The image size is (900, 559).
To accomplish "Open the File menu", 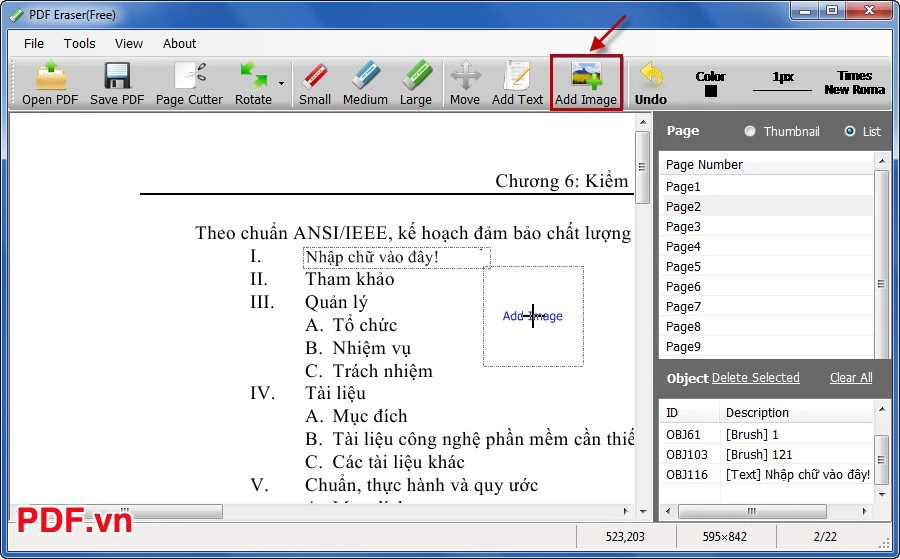I will point(34,44).
